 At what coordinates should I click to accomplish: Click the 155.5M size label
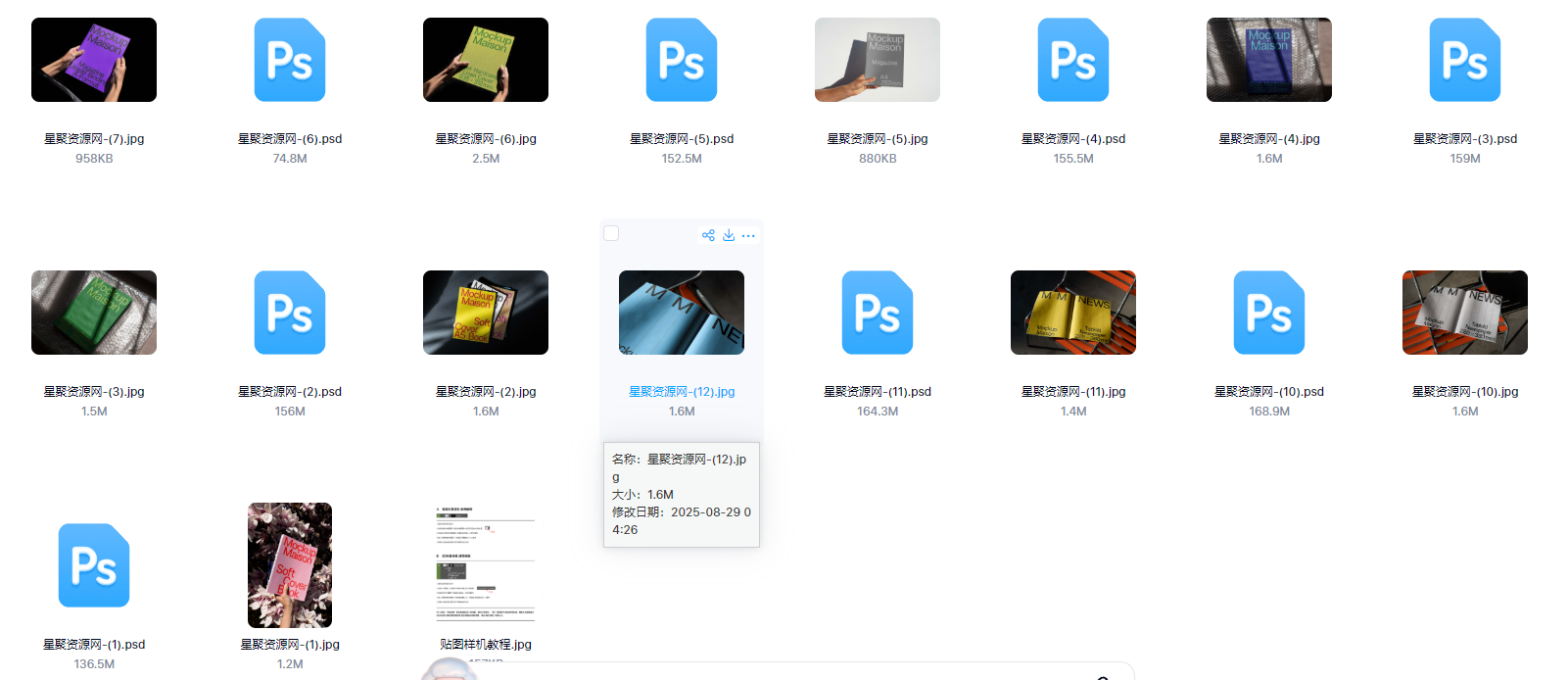point(1073,159)
